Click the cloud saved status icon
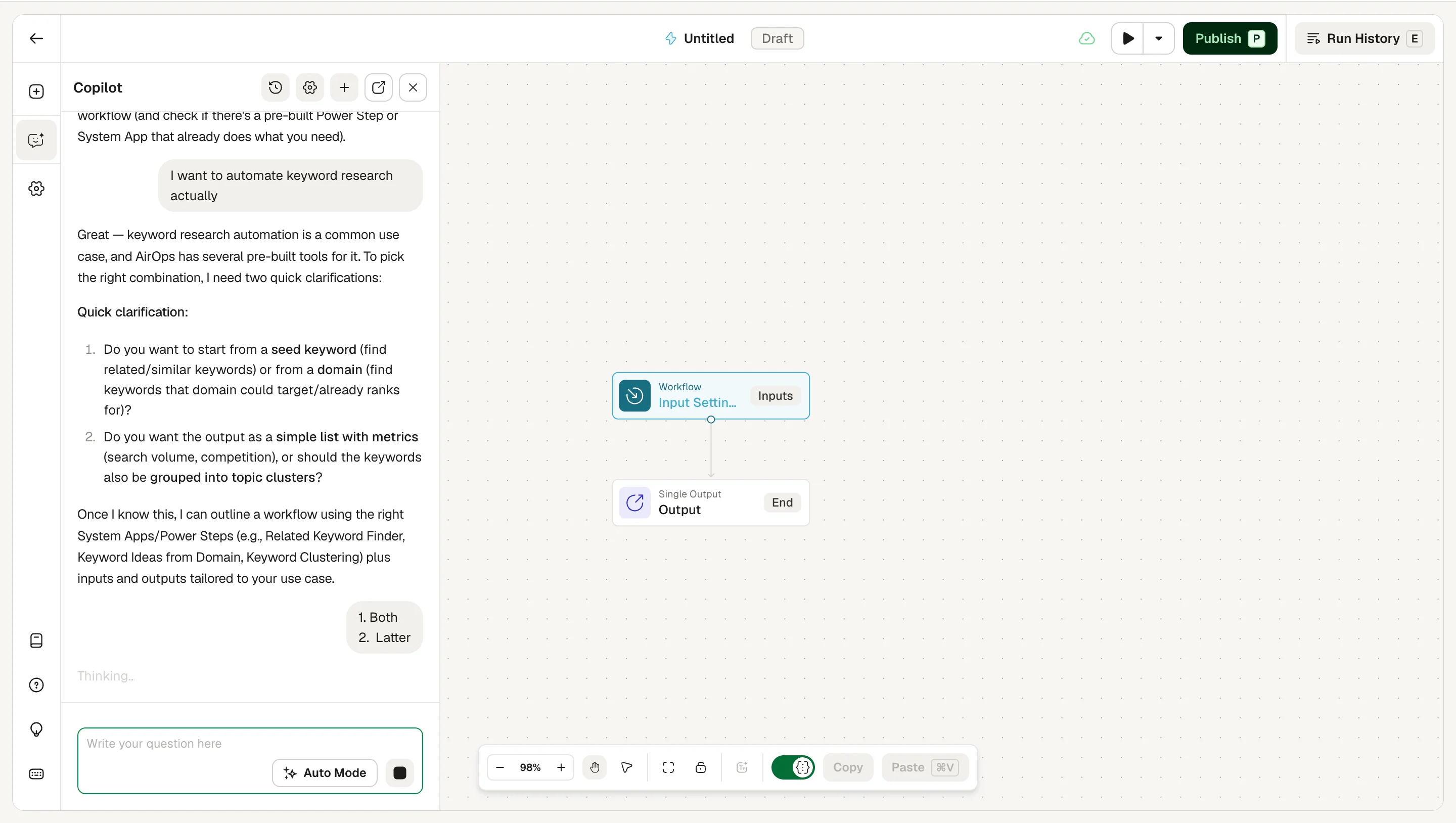 click(1087, 38)
